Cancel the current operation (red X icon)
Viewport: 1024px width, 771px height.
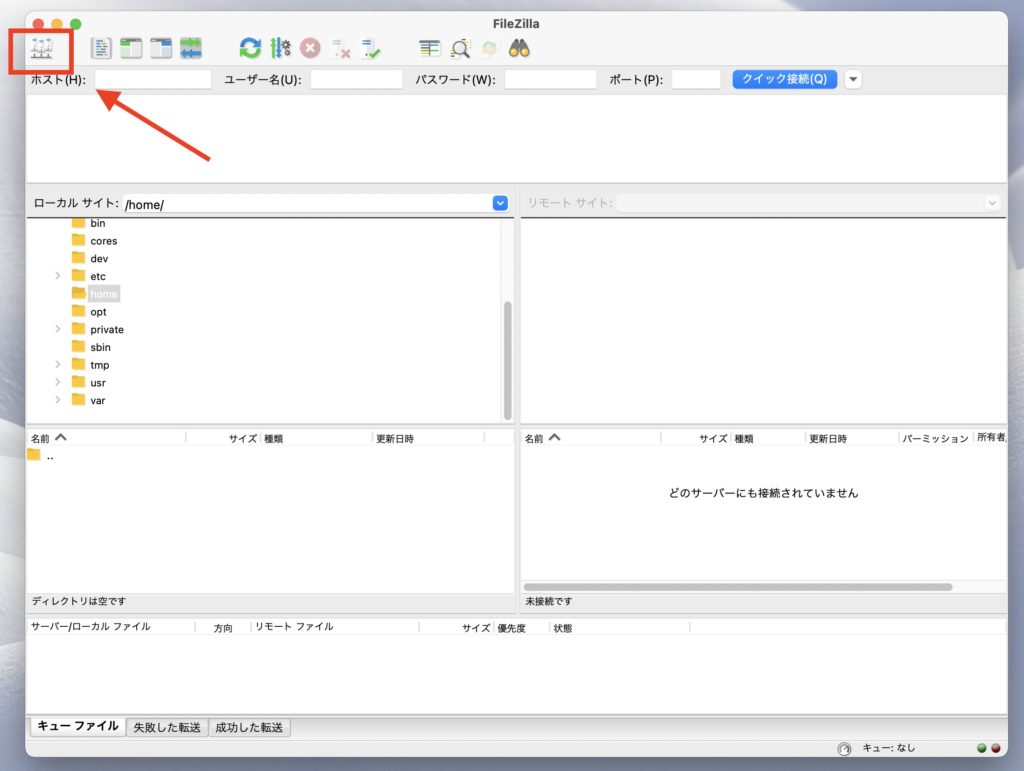pos(310,48)
